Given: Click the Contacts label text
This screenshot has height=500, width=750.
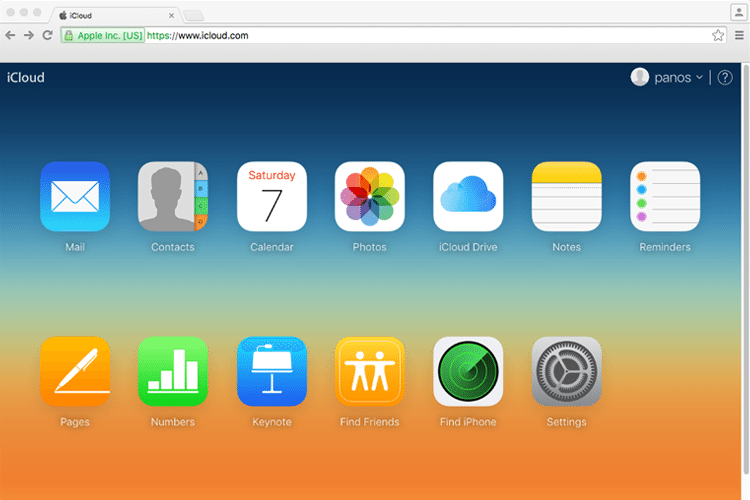Looking at the screenshot, I should (173, 247).
